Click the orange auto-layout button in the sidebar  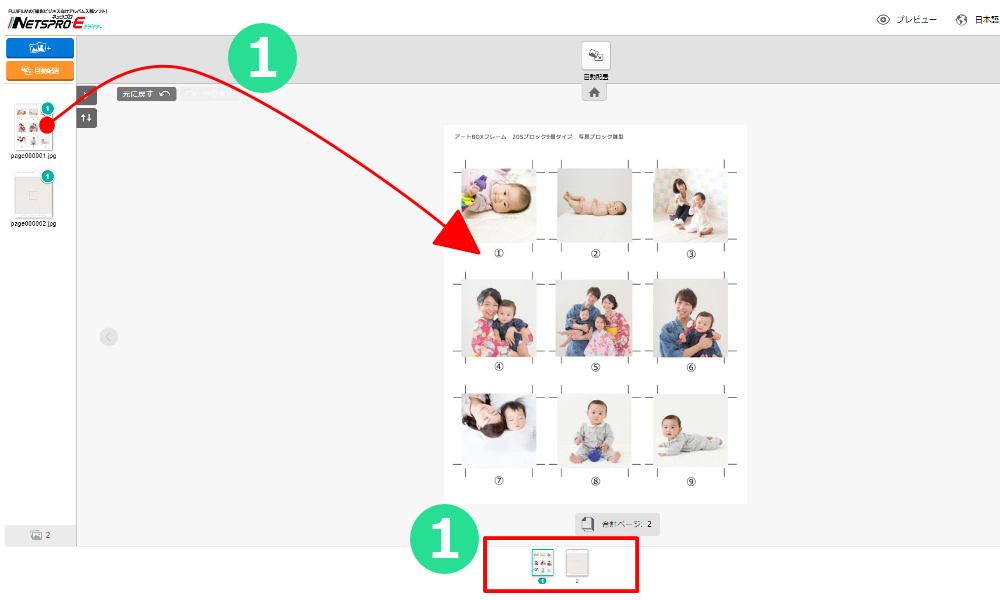[40, 70]
